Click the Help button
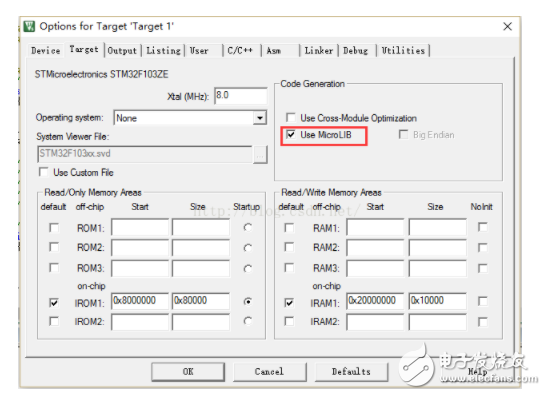The image size is (546, 395). pyautogui.click(x=477, y=372)
